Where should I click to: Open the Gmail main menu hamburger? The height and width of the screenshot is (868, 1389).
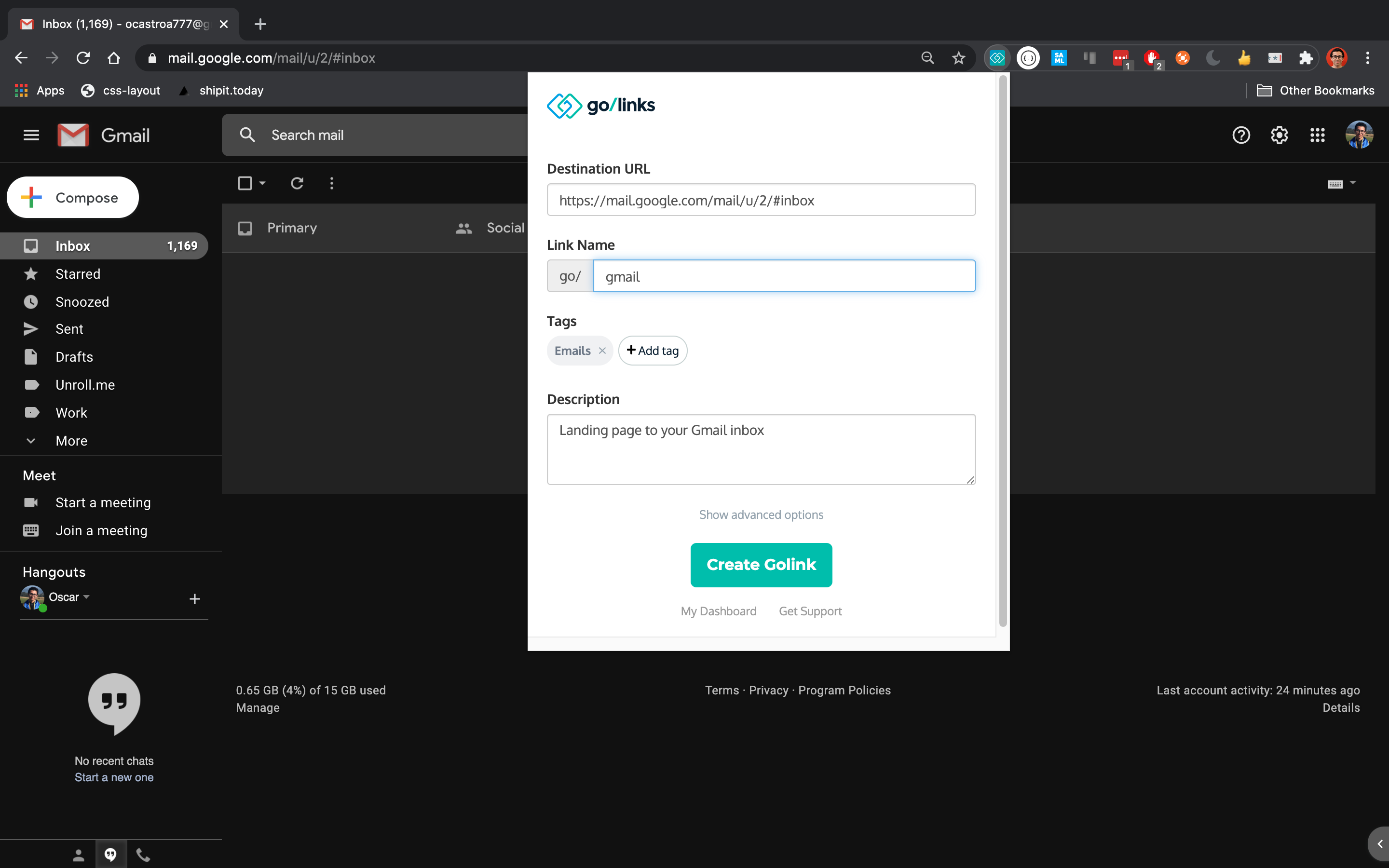pyautogui.click(x=31, y=136)
